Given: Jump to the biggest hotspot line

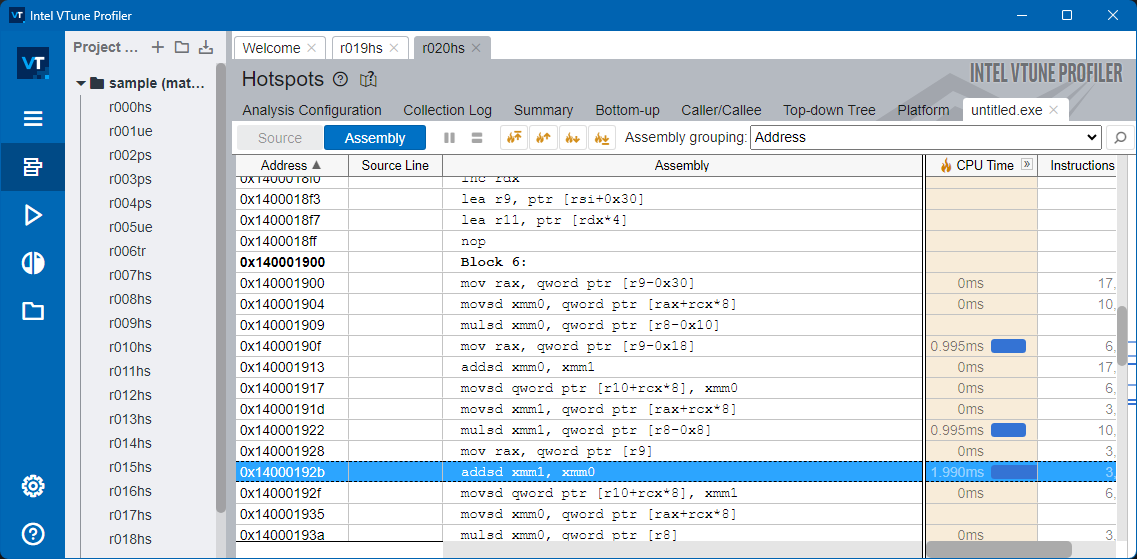Looking at the screenshot, I should tap(515, 138).
